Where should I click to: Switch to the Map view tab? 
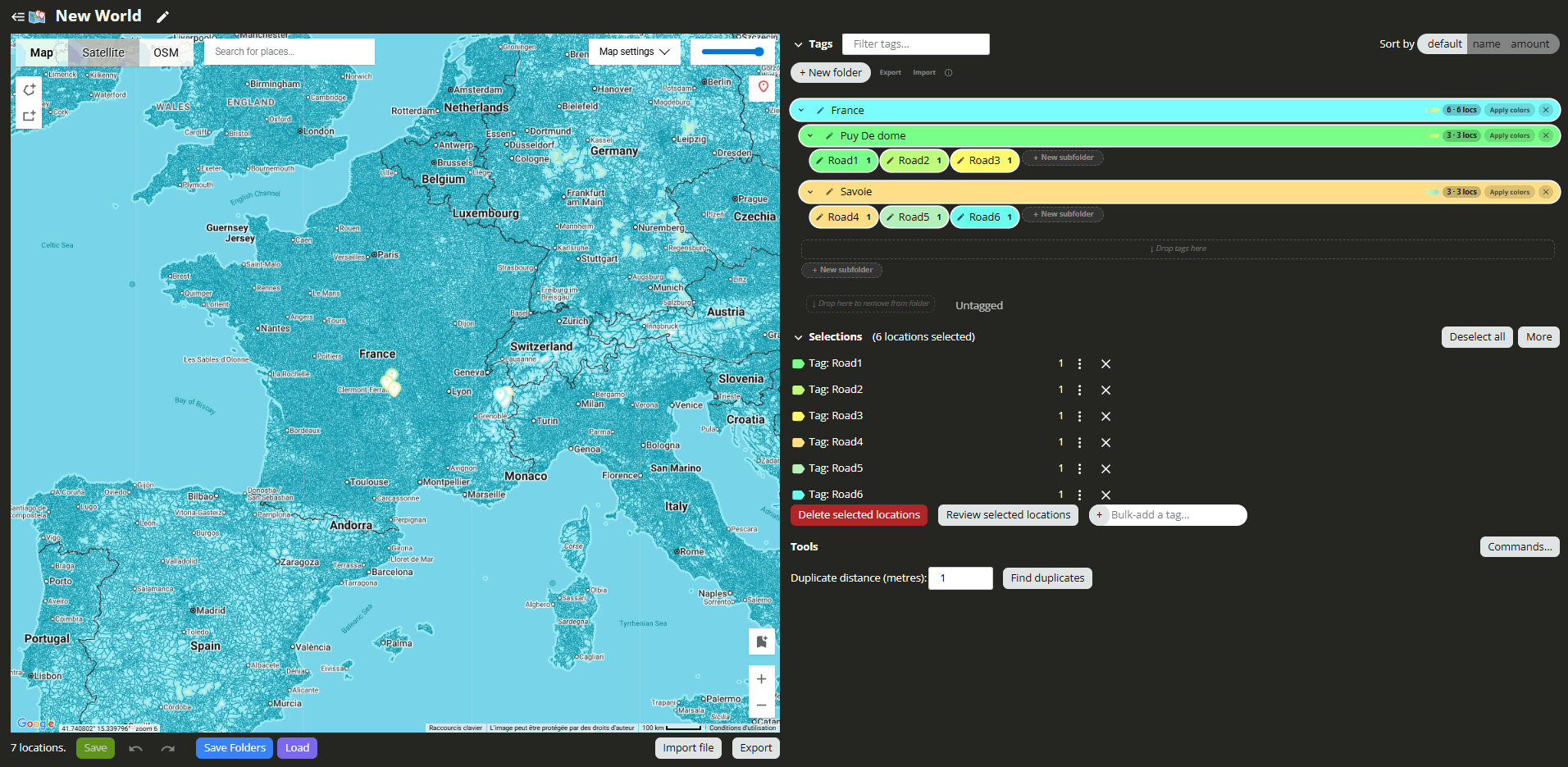[x=42, y=53]
